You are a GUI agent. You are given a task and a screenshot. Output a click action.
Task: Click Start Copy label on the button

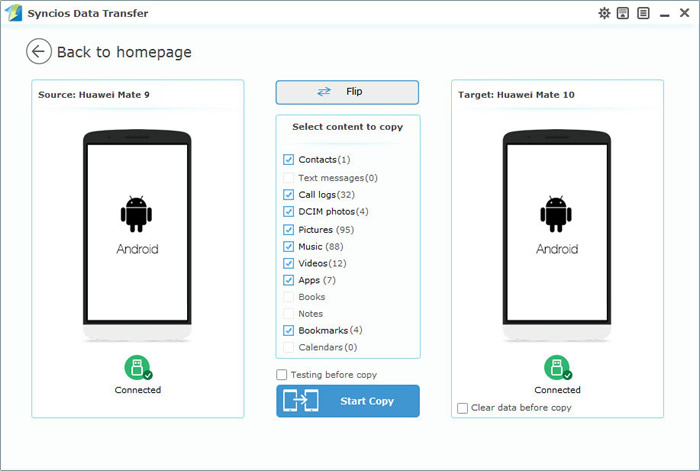coord(367,401)
